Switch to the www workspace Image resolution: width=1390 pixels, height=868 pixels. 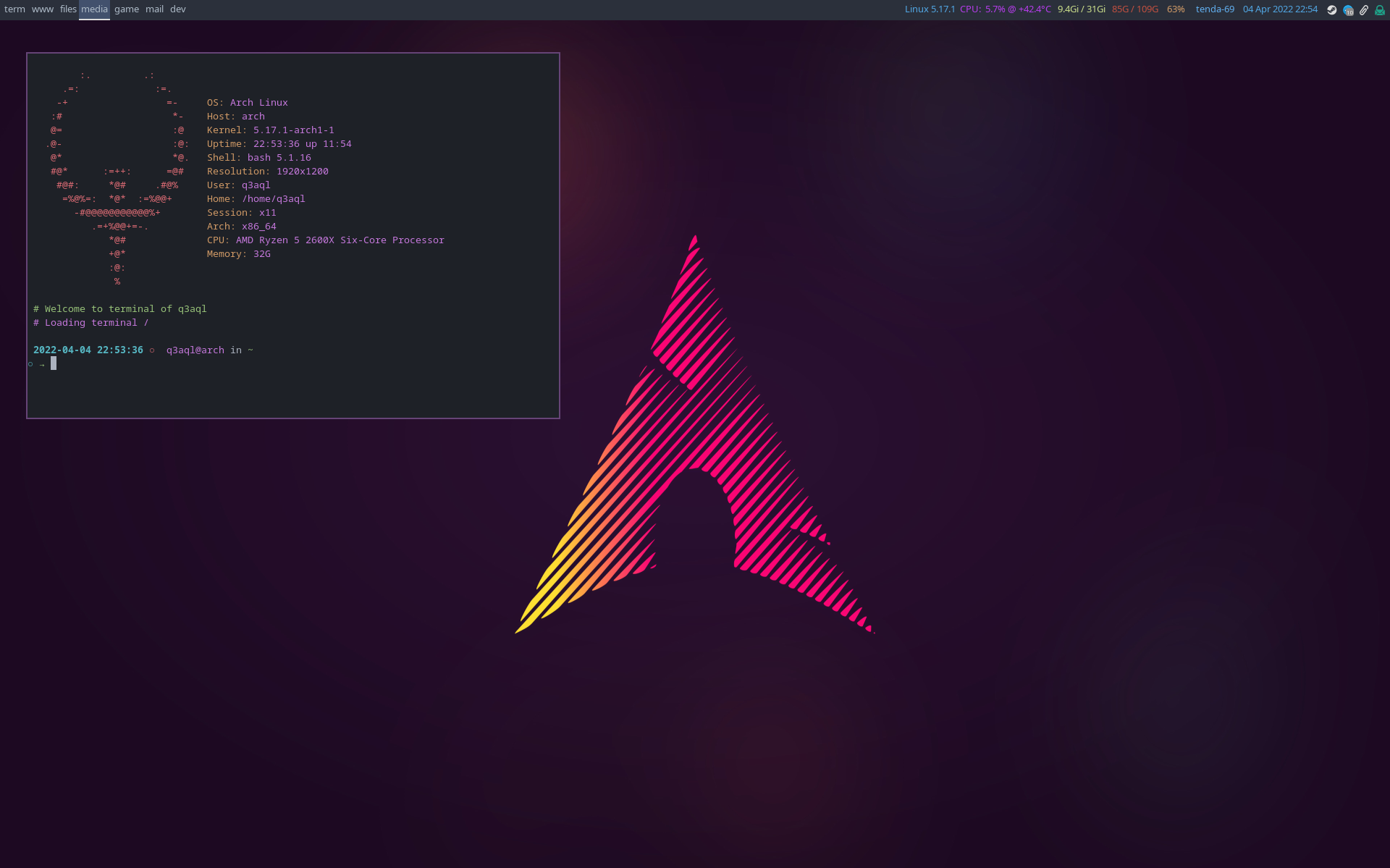click(x=43, y=9)
